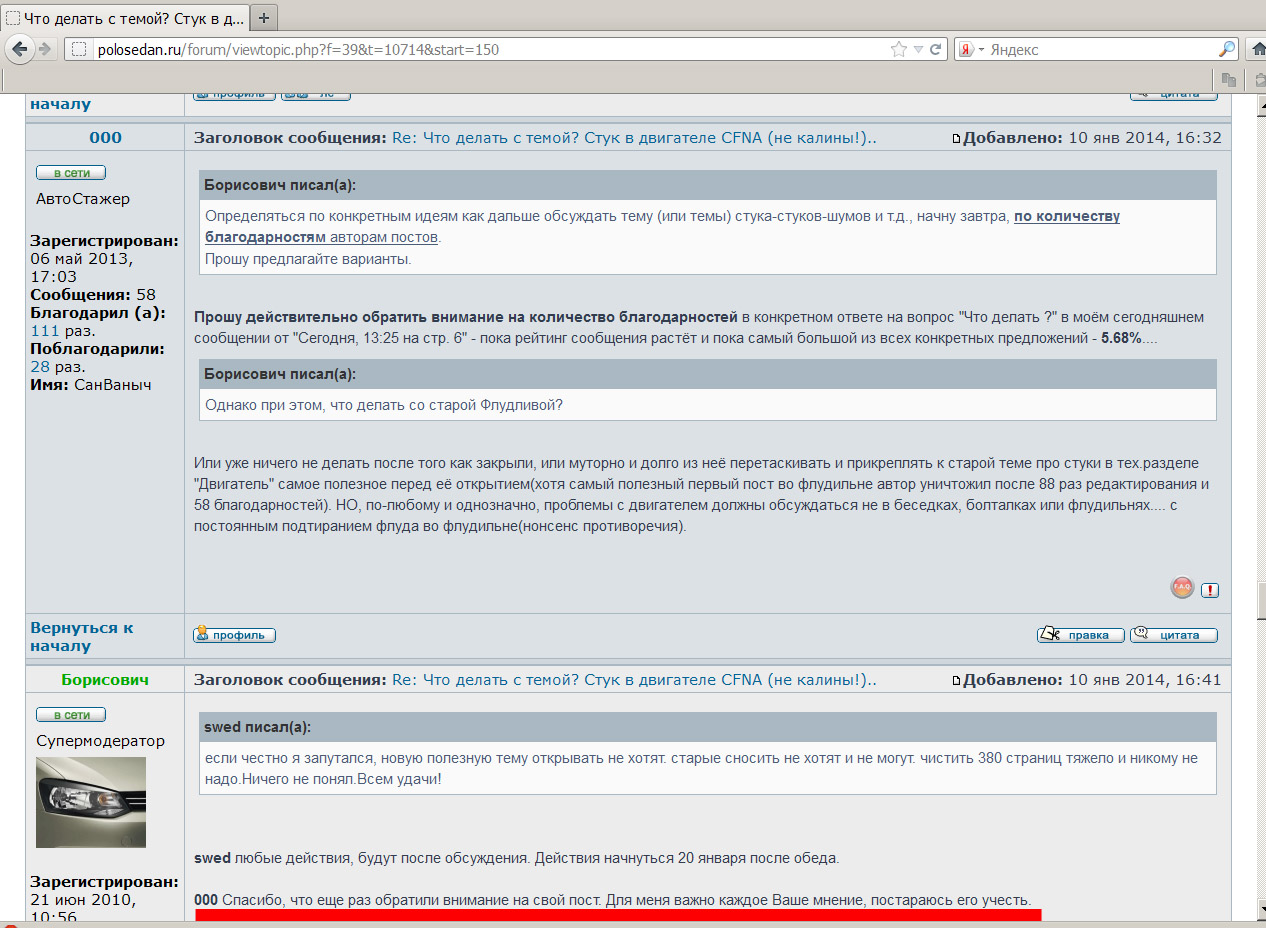The height and width of the screenshot is (928, 1266).
Task: Click the magnifier search icon
Action: (x=1226, y=49)
